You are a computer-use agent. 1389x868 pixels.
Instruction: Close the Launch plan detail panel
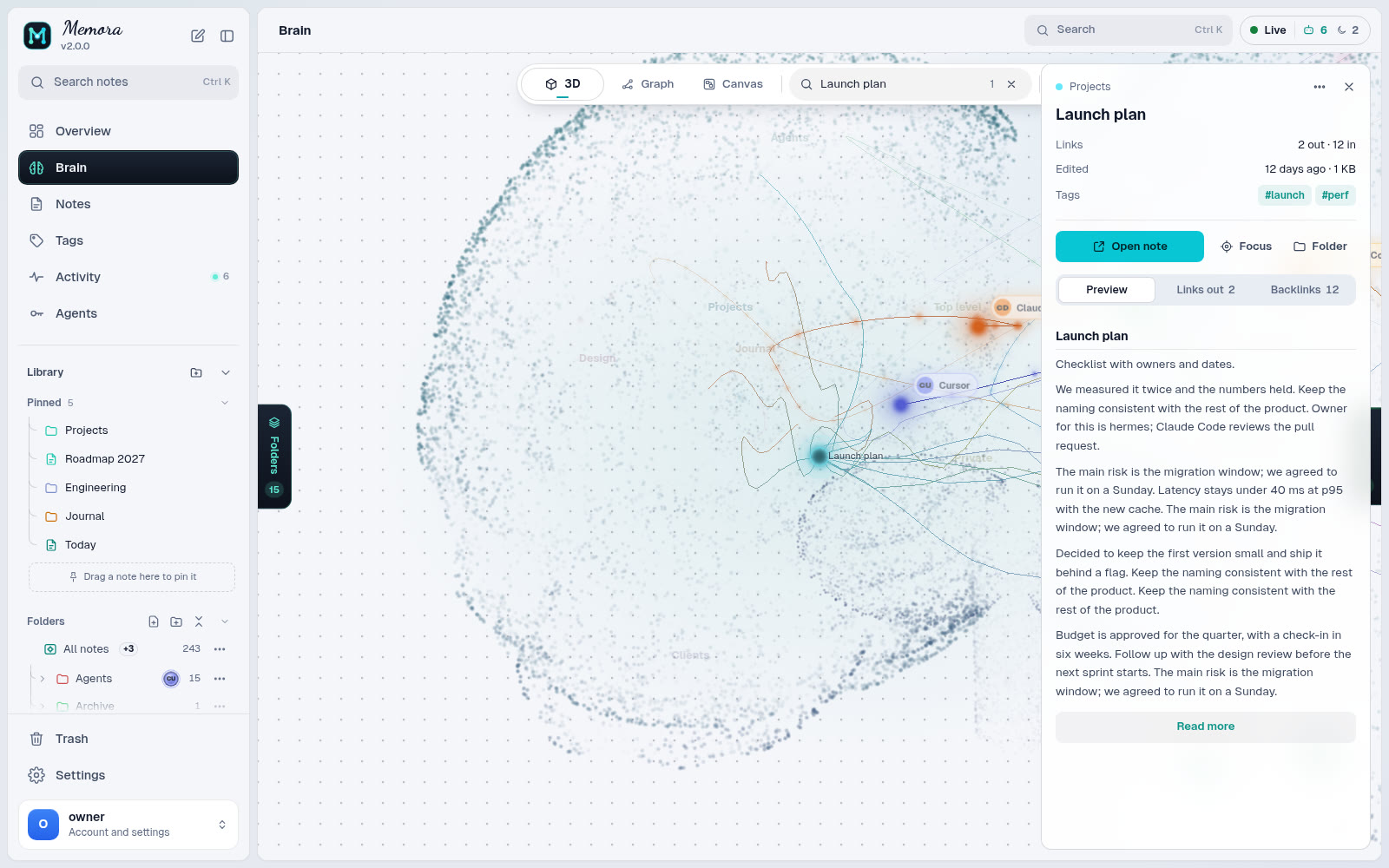(1349, 87)
